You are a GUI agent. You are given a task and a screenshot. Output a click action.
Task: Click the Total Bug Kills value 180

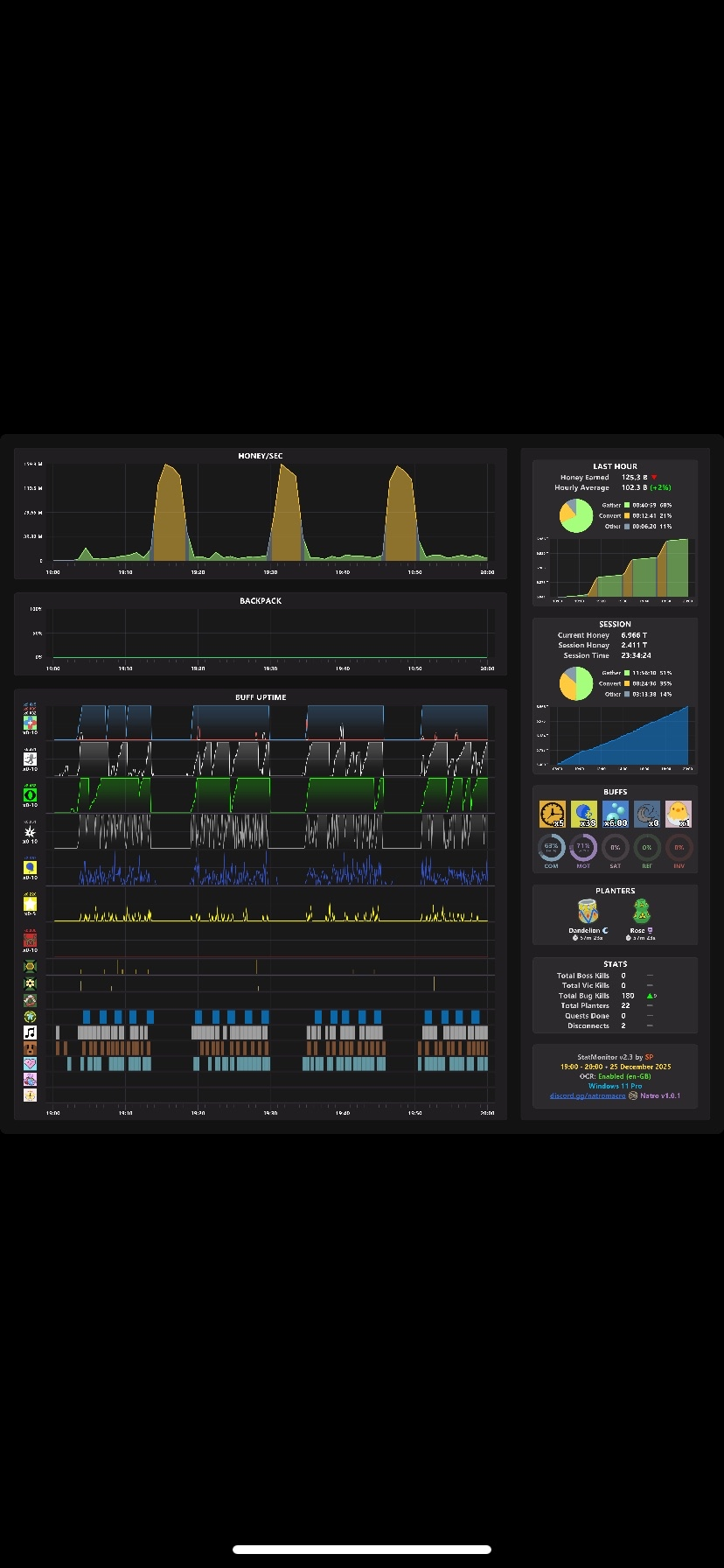(628, 996)
